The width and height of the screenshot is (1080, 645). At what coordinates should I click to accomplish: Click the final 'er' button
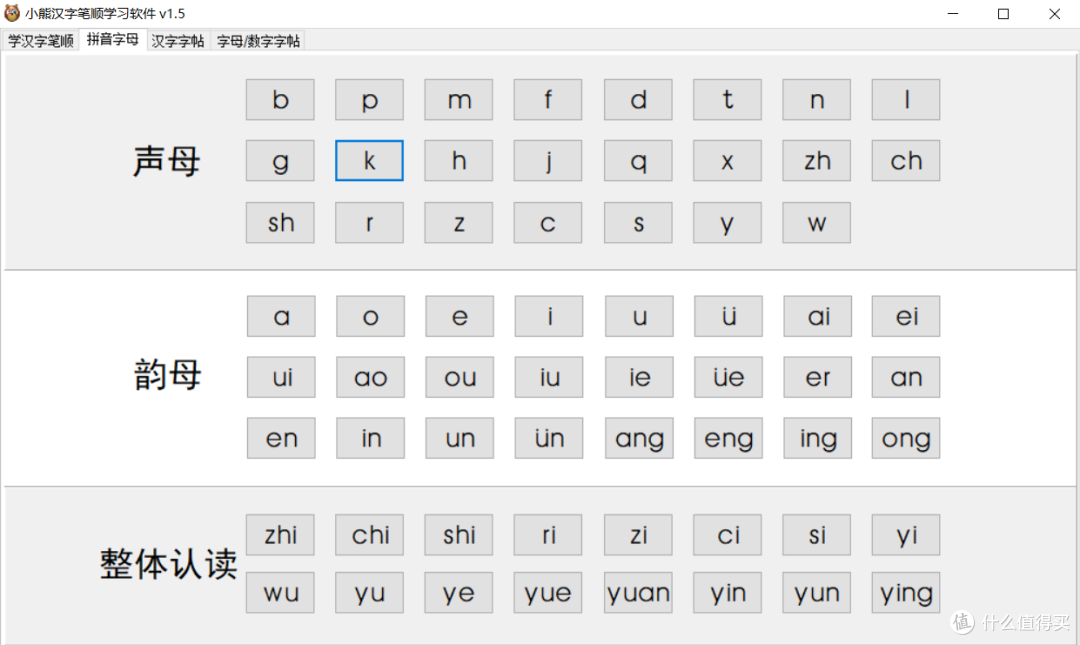point(818,377)
